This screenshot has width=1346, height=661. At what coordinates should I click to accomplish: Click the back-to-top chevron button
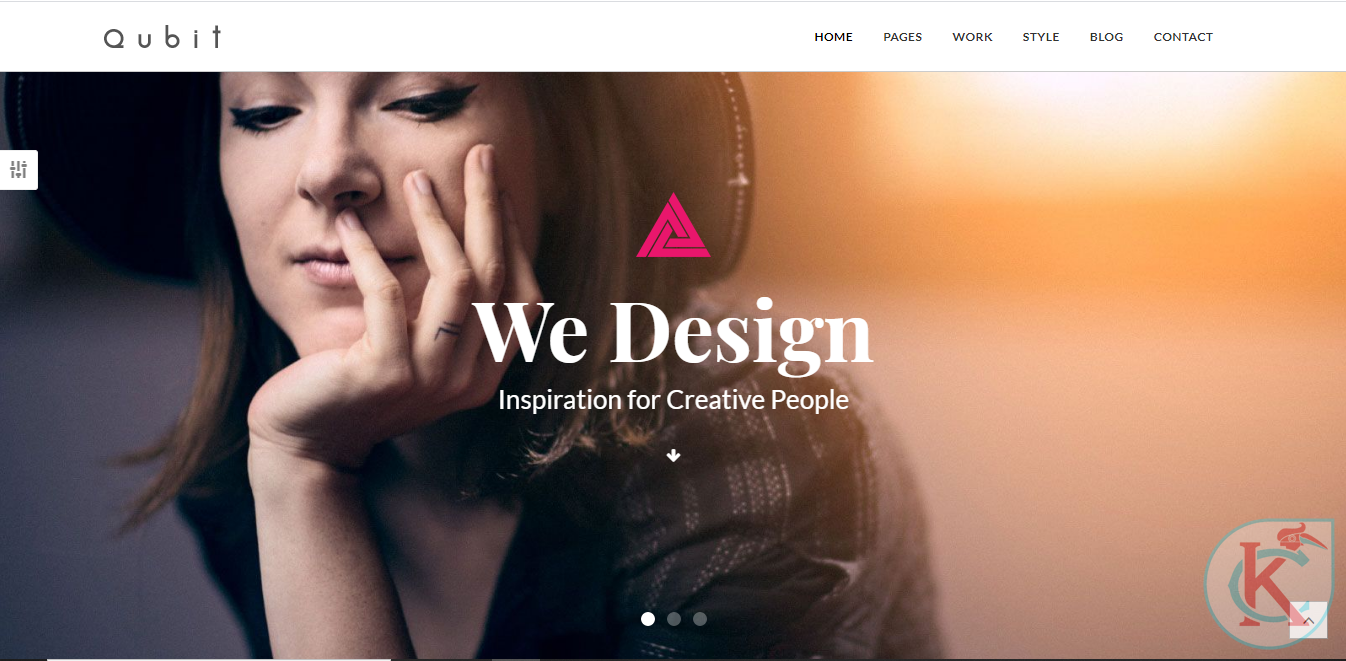click(1308, 620)
